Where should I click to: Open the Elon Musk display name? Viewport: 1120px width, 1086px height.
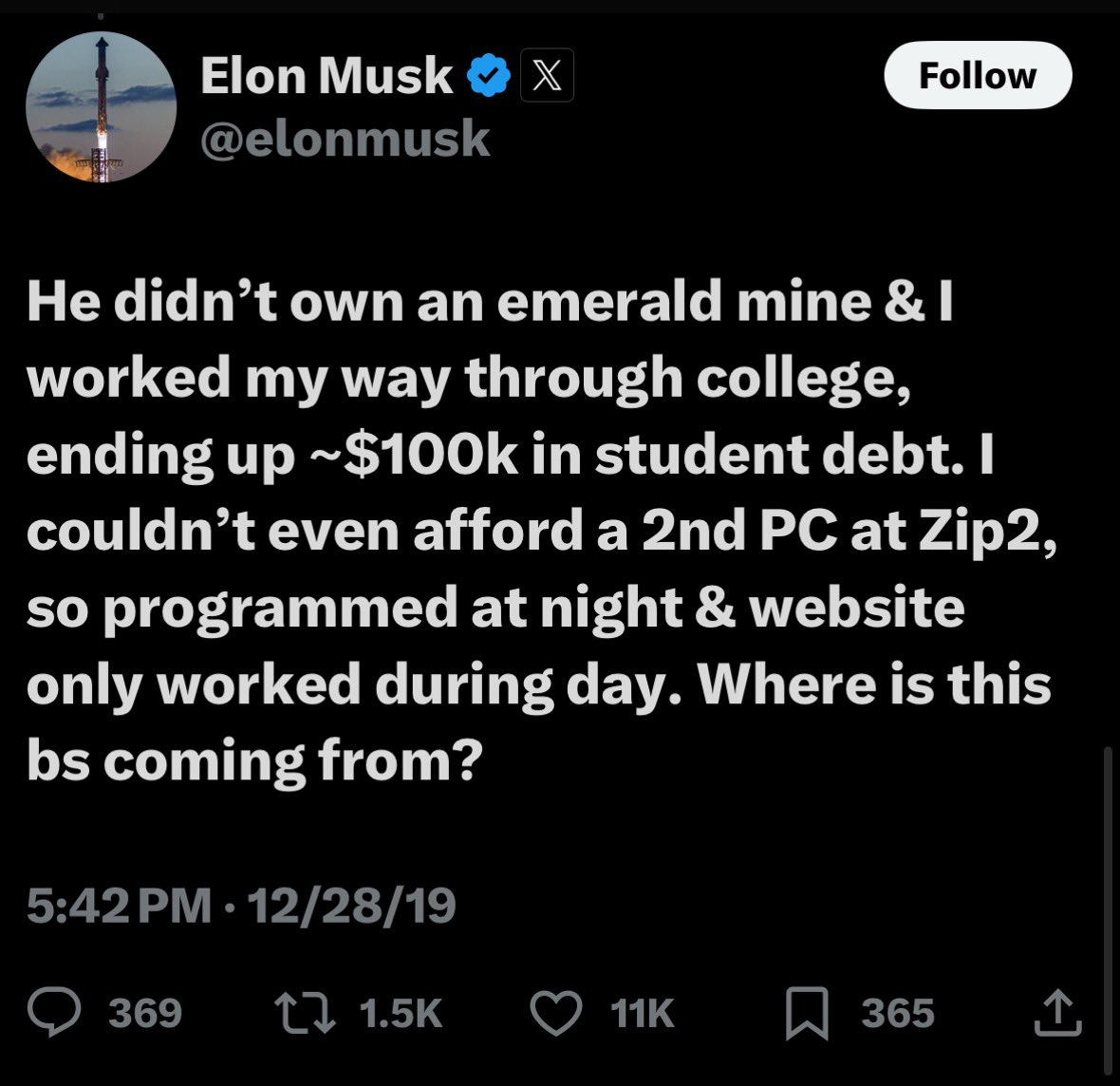click(327, 76)
